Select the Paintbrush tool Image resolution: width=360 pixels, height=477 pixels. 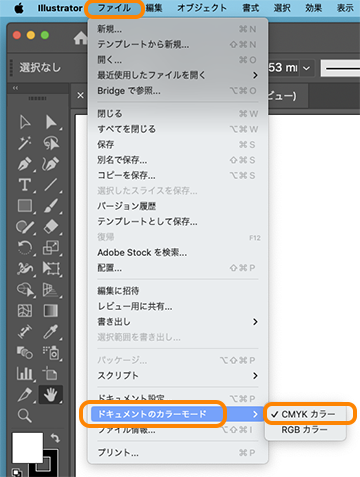51,206
